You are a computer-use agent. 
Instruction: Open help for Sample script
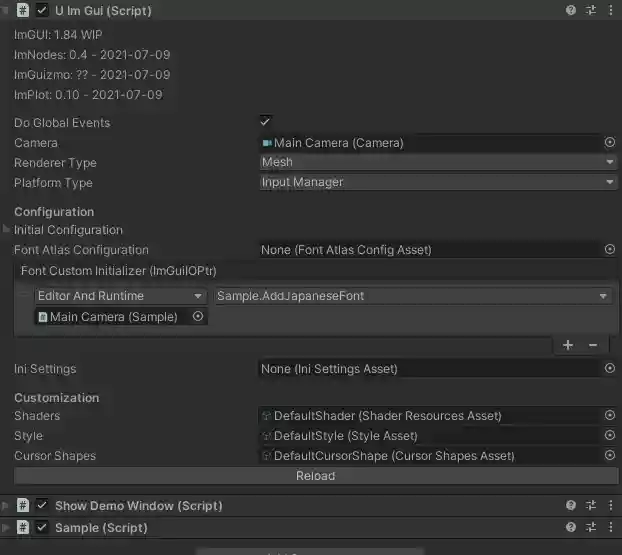tap(571, 527)
